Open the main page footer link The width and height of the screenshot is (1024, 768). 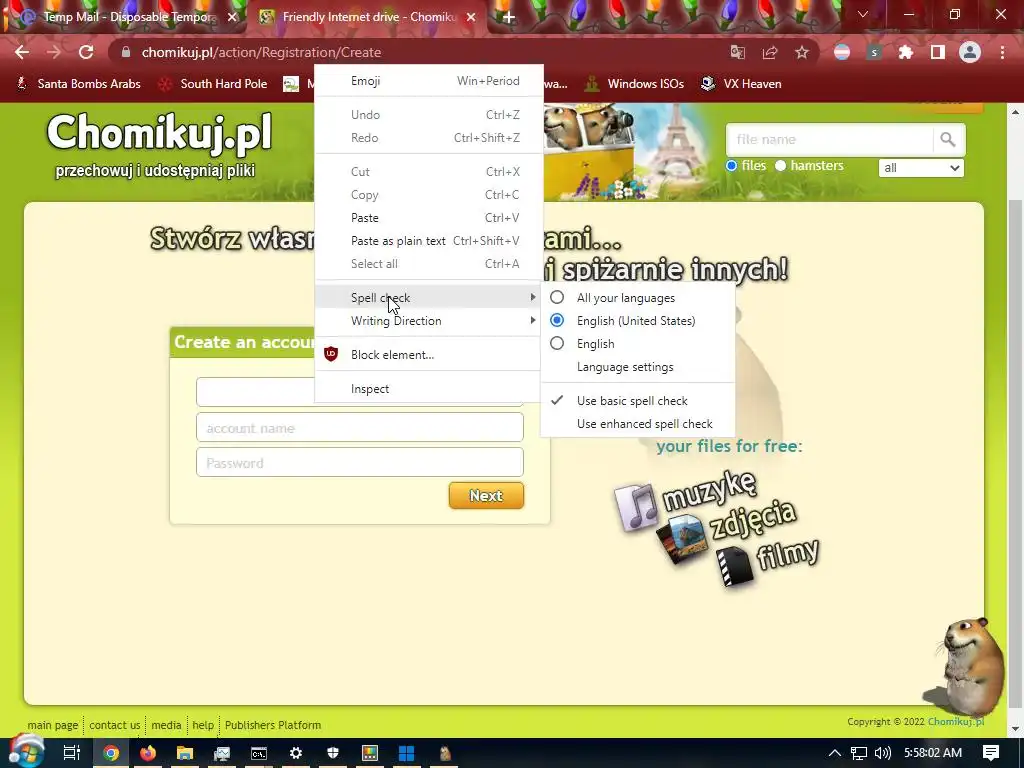coord(53,725)
